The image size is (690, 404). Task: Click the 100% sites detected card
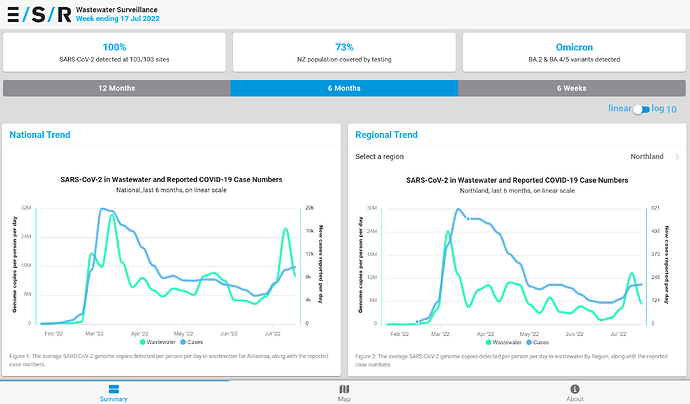[x=114, y=52]
